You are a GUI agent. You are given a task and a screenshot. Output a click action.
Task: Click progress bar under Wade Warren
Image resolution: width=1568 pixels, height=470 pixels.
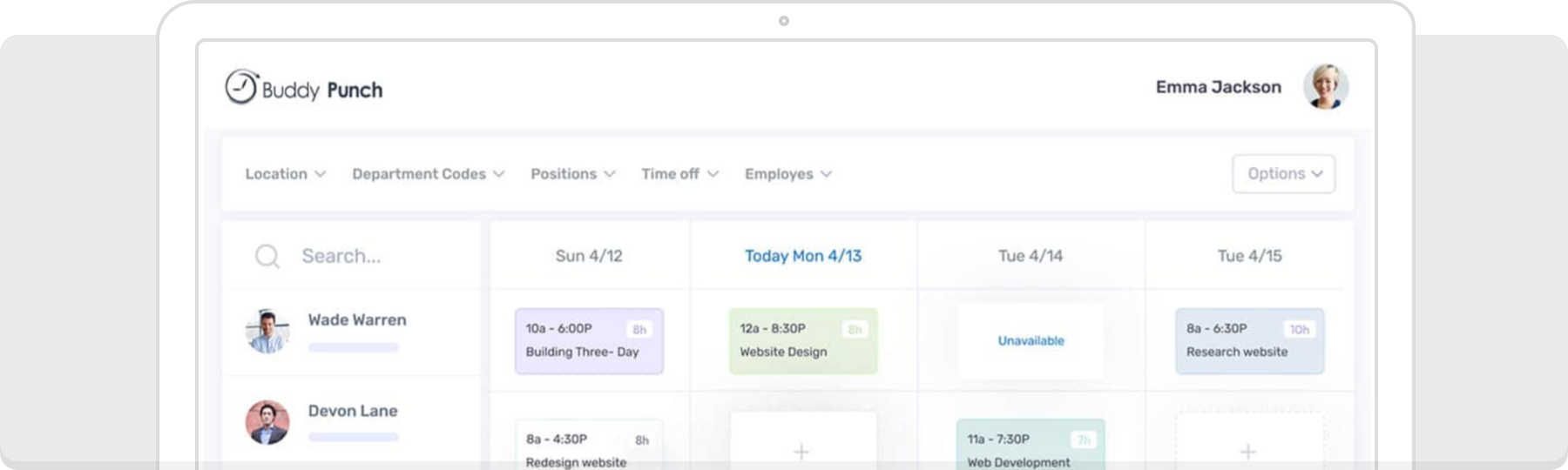click(x=354, y=347)
